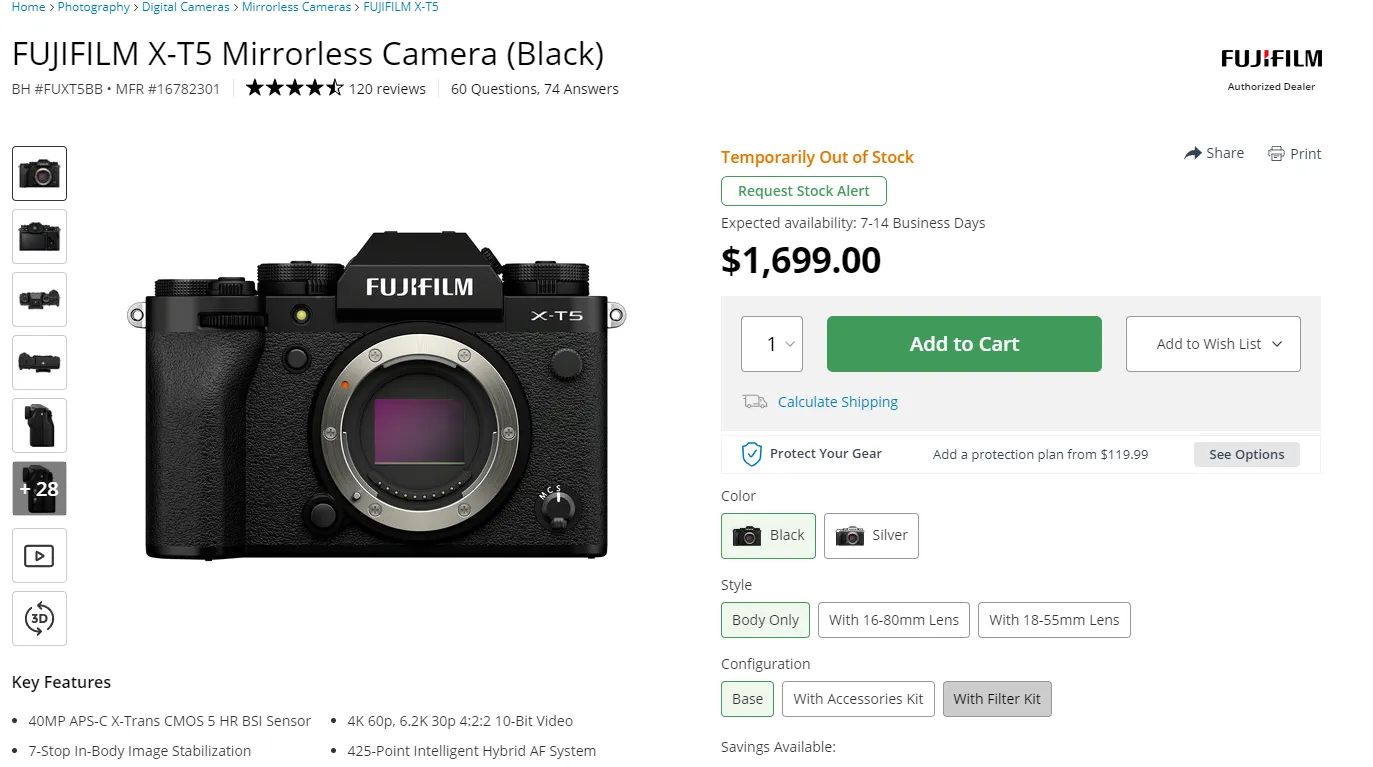The height and width of the screenshot is (767, 1373).
Task: Expand the Add to Wish List dropdown
Action: pyautogui.click(x=1213, y=344)
